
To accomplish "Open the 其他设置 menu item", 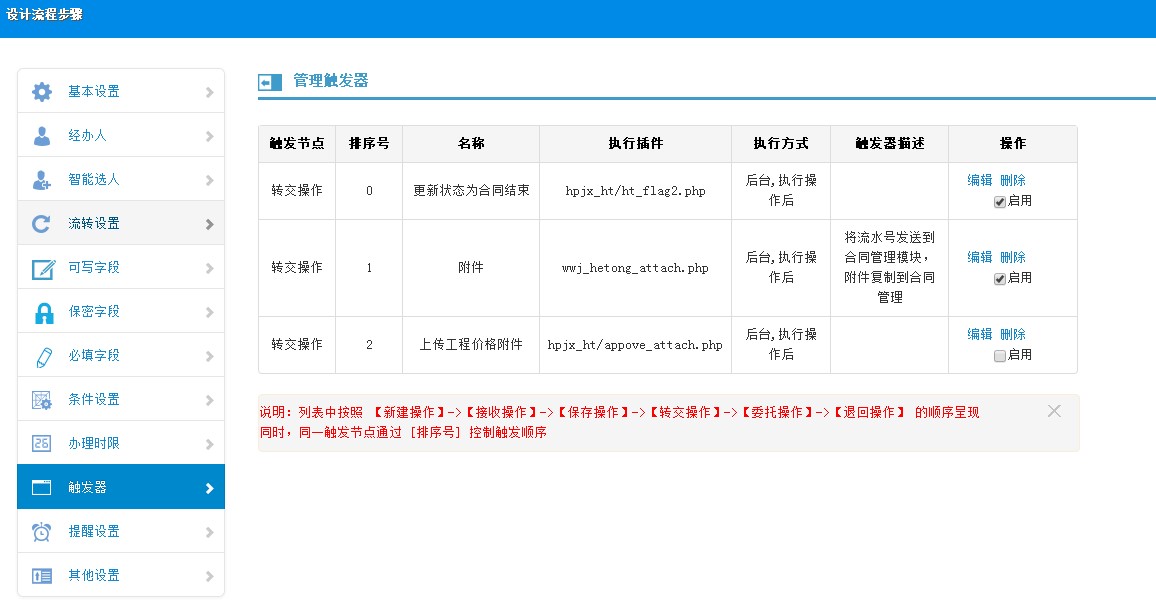I will click(121, 575).
